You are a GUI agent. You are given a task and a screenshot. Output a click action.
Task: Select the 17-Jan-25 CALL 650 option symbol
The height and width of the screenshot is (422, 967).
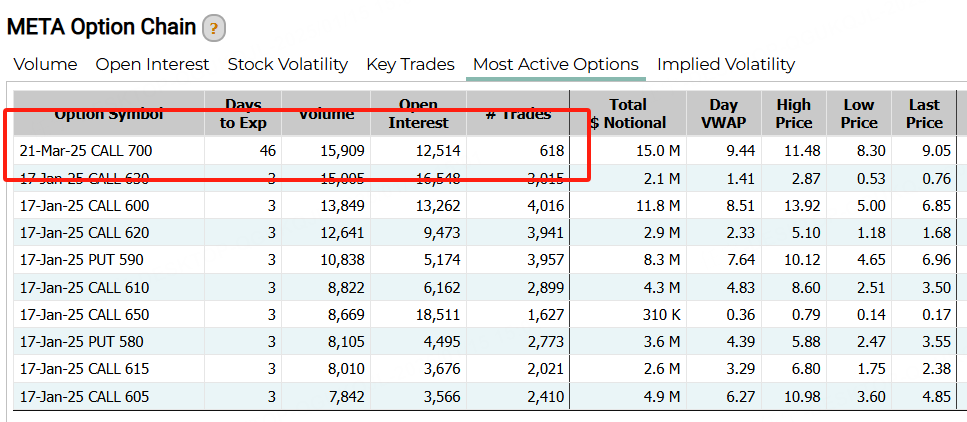[84, 315]
